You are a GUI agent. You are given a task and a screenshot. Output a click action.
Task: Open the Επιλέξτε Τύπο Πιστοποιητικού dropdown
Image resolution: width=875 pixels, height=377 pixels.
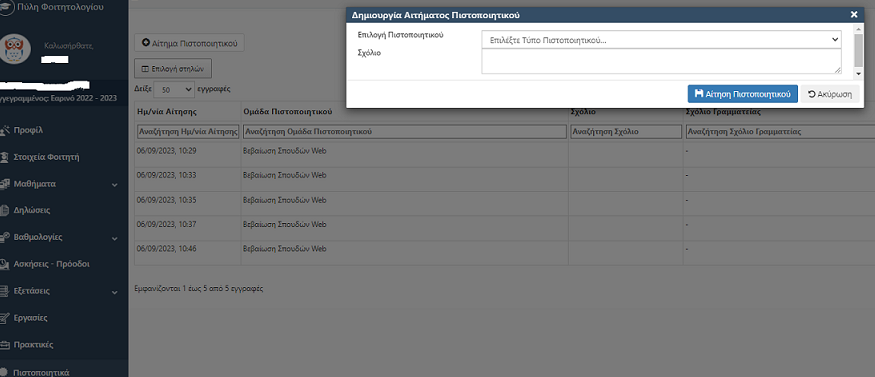[661, 40]
